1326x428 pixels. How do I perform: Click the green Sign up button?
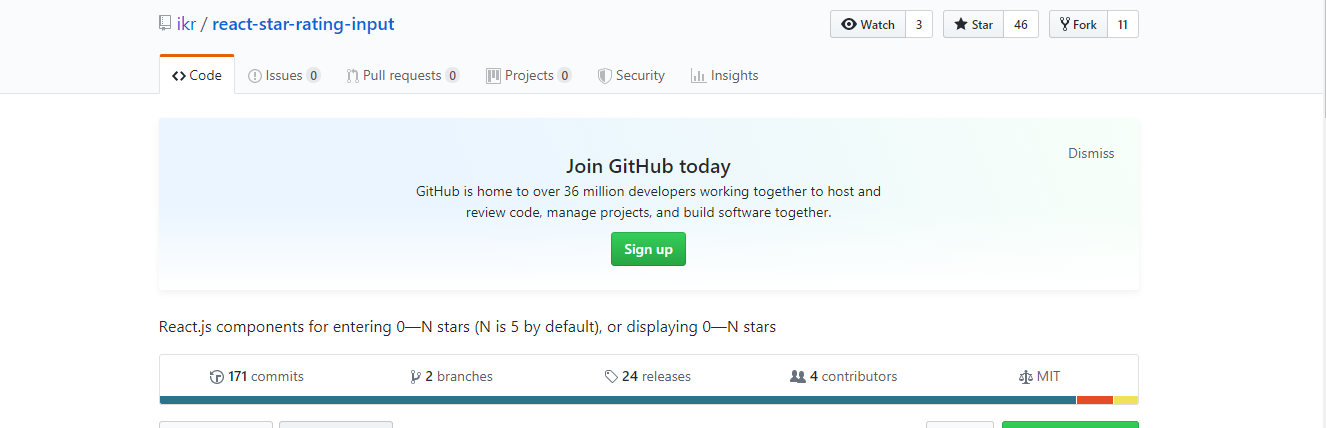point(648,249)
